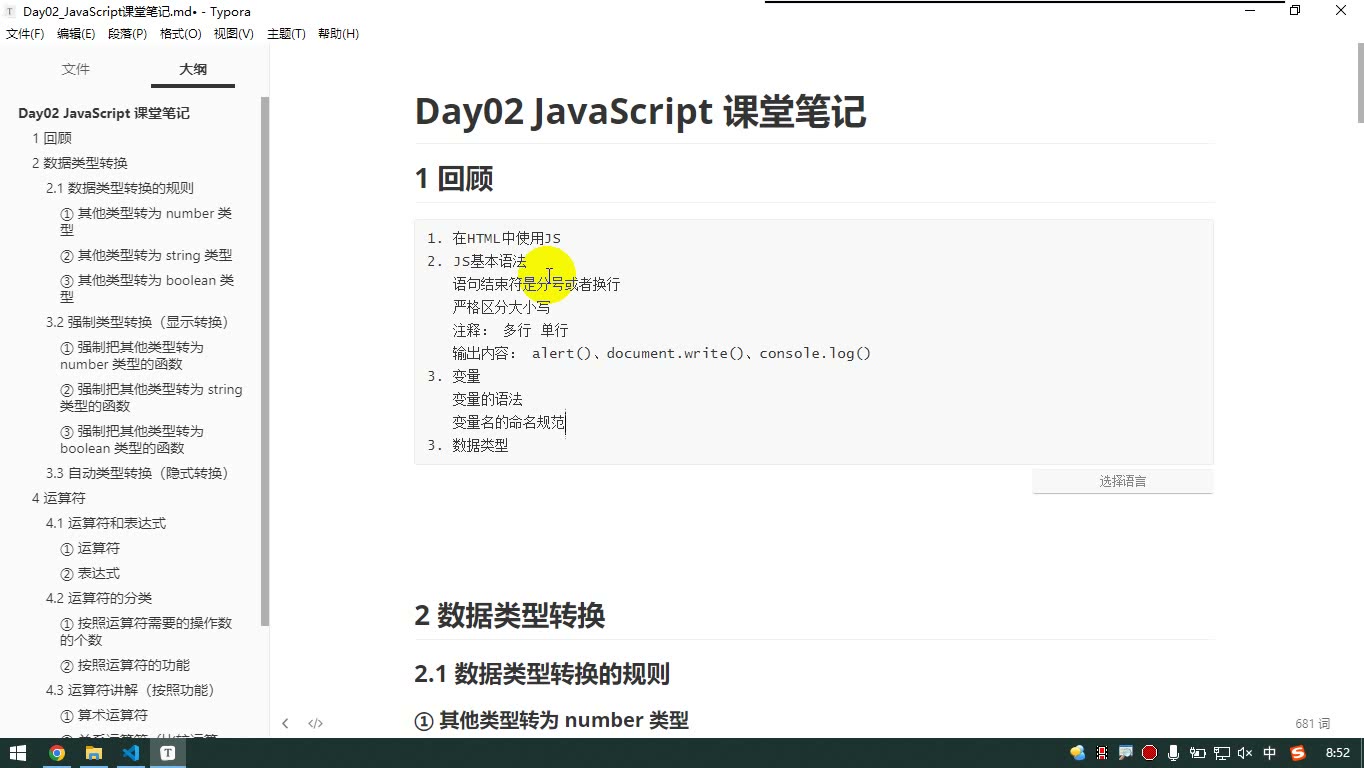
Task: Click the sidebar outline scrollbar
Action: [x=264, y=361]
